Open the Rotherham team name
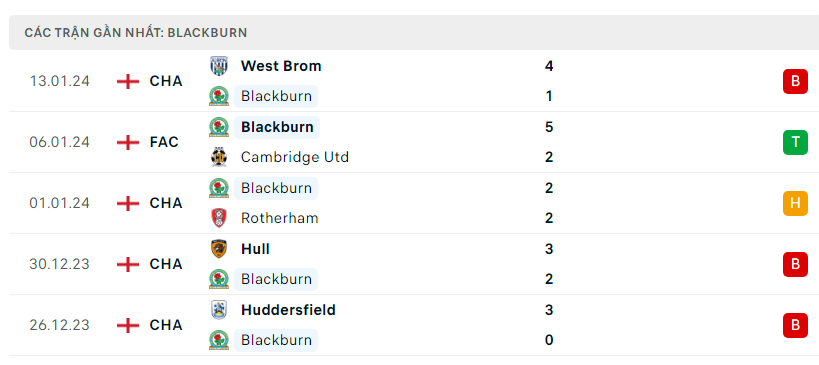The image size is (819, 365). tap(279, 218)
